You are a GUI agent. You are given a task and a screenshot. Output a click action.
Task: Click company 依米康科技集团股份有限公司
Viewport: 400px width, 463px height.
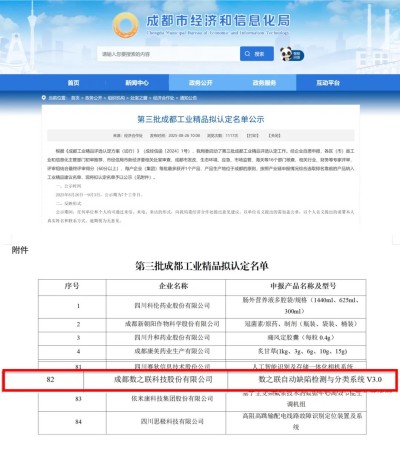(x=172, y=398)
